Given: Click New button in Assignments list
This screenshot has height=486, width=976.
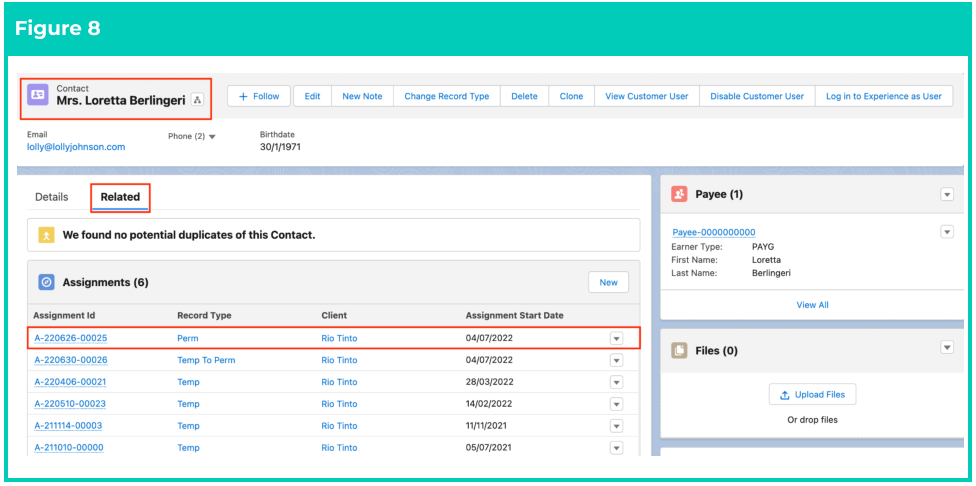Looking at the screenshot, I should pyautogui.click(x=608, y=283).
